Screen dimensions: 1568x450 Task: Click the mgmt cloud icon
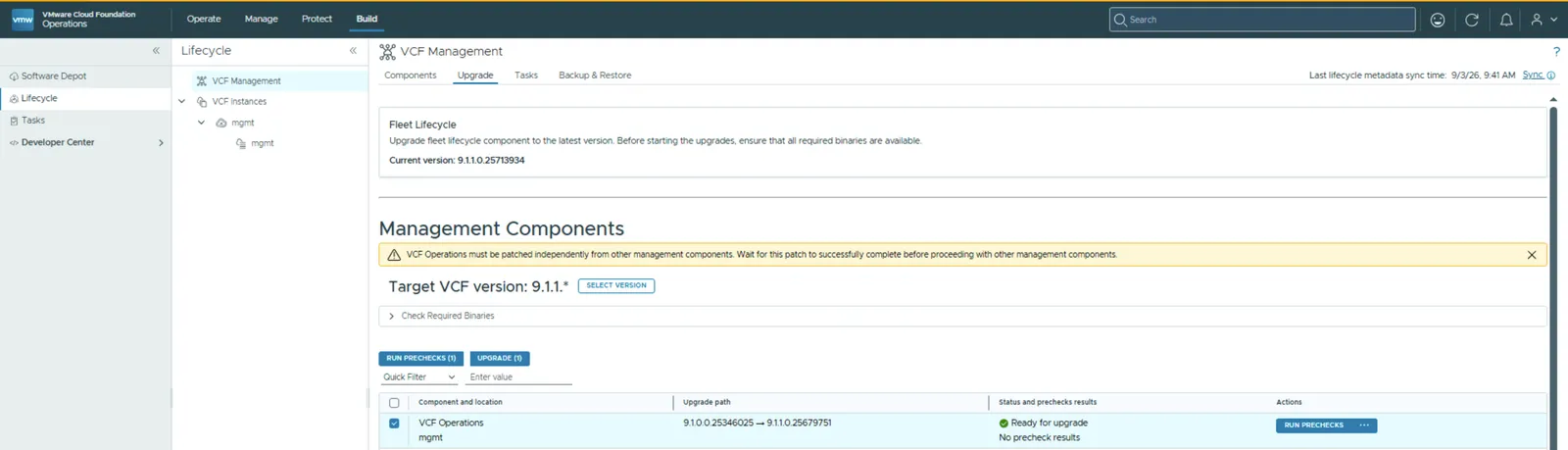coord(220,124)
